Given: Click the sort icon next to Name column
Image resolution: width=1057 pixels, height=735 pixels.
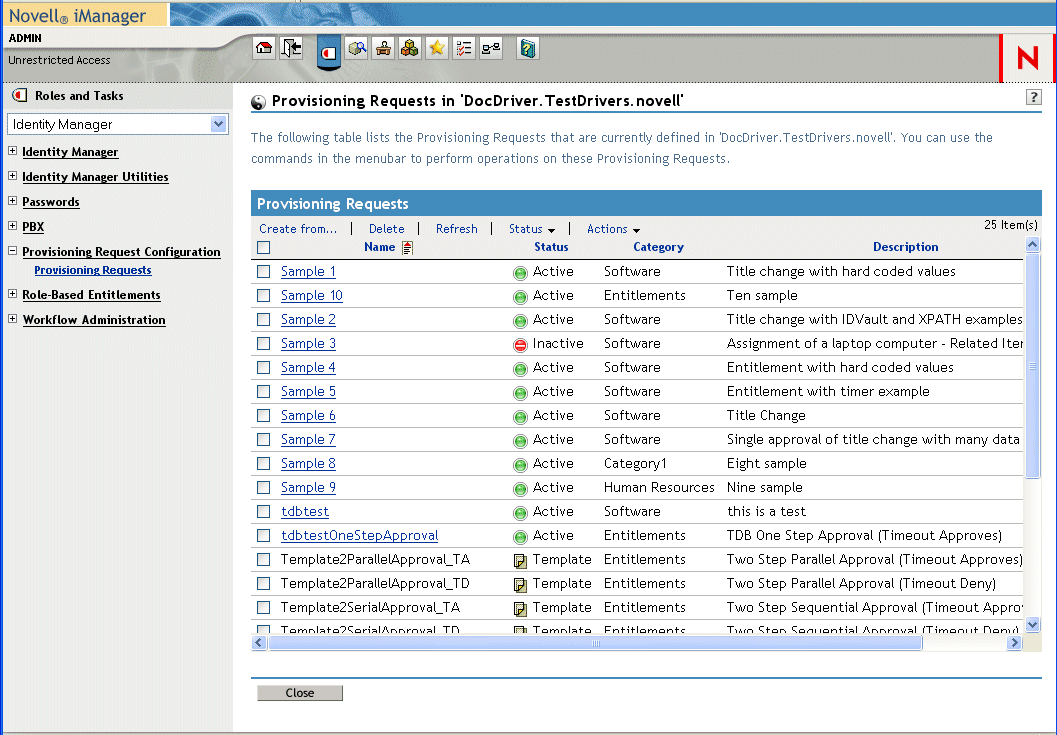Looking at the screenshot, I should 407,248.
